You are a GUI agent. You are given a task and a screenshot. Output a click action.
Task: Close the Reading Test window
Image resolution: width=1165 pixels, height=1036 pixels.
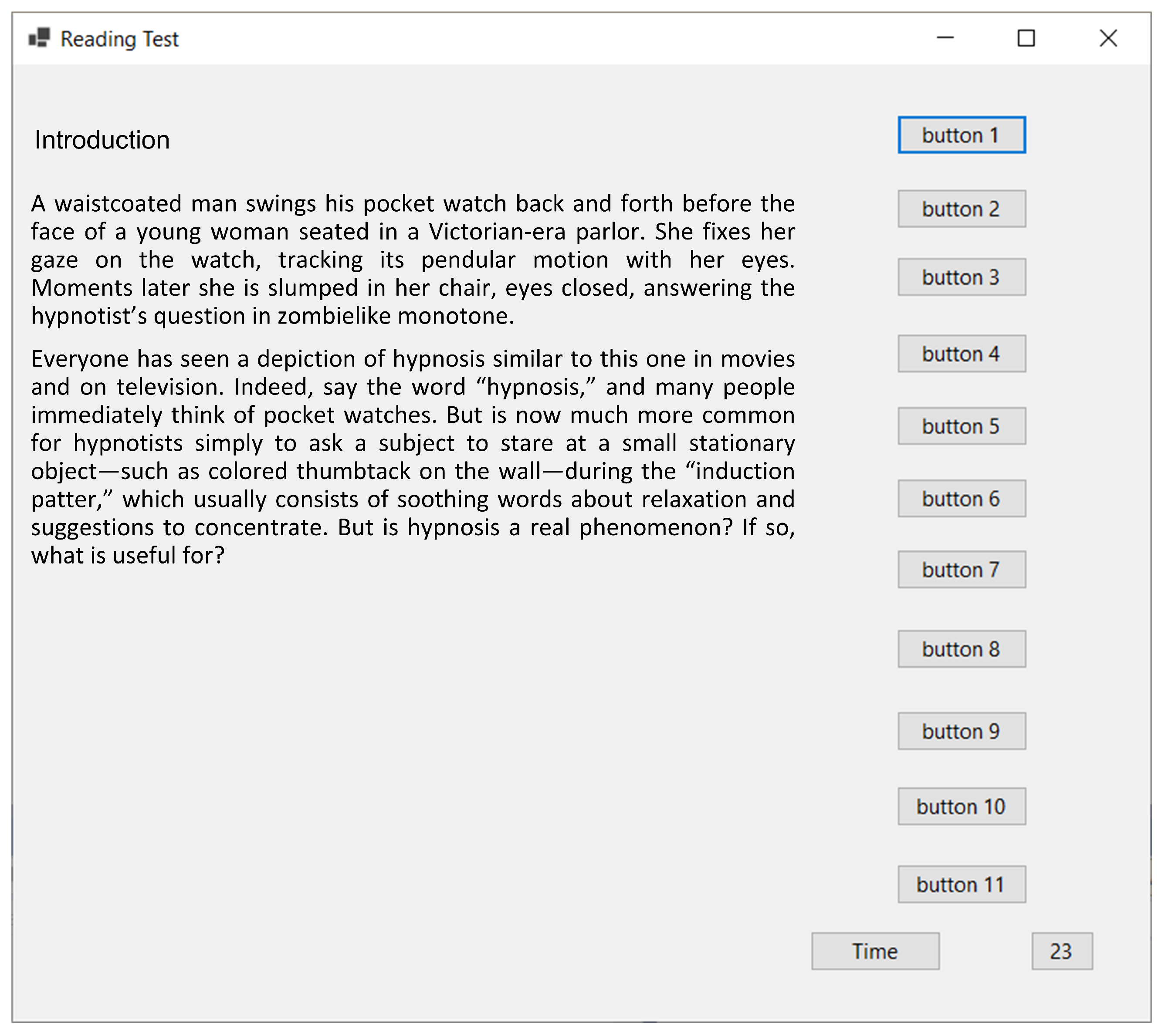click(x=1108, y=38)
